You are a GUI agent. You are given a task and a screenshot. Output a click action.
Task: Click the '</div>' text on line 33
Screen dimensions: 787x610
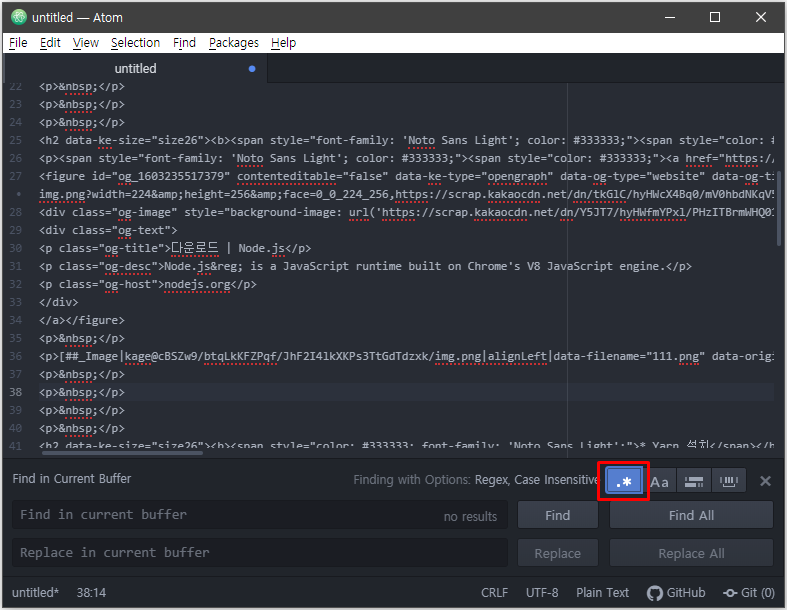click(x=59, y=302)
